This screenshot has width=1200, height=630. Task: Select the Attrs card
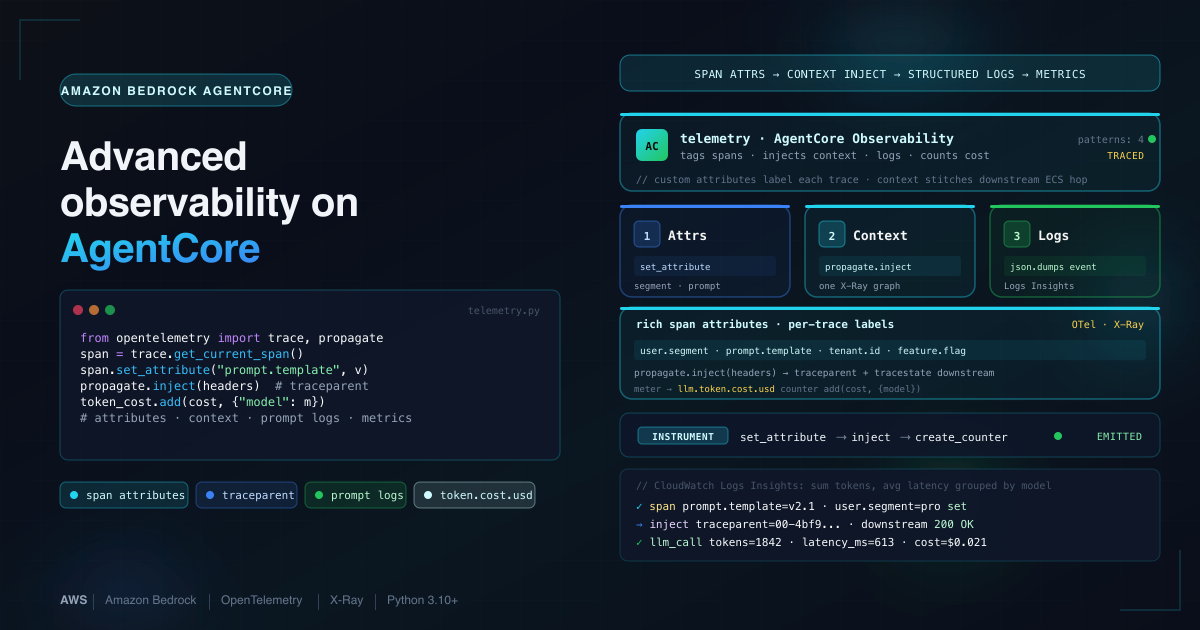[x=705, y=251]
